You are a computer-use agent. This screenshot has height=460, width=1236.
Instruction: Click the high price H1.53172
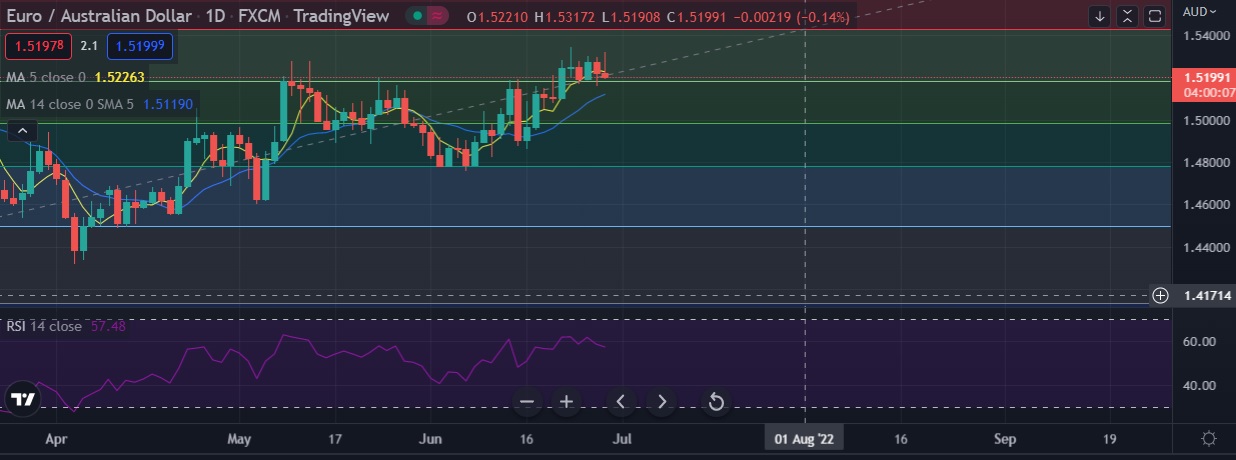(x=566, y=16)
